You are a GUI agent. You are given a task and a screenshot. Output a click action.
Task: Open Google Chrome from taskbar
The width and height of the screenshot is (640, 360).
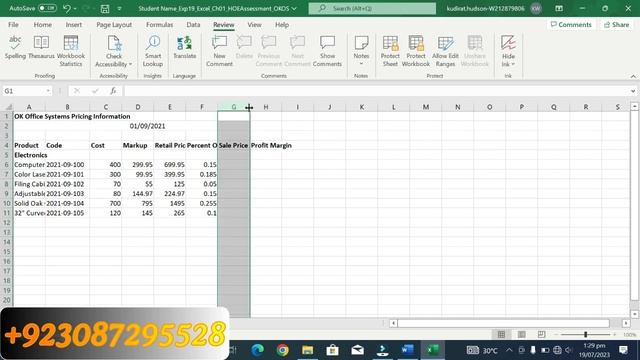click(282, 350)
